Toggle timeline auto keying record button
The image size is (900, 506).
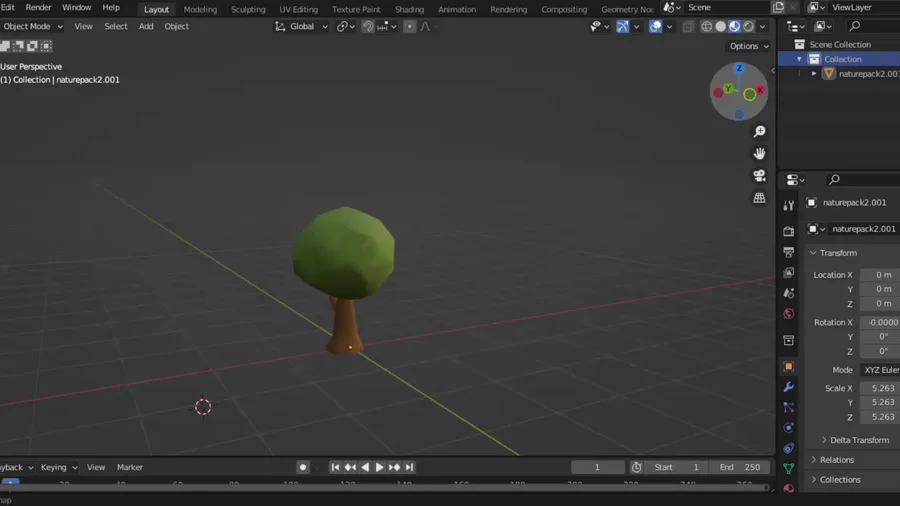pos(302,467)
